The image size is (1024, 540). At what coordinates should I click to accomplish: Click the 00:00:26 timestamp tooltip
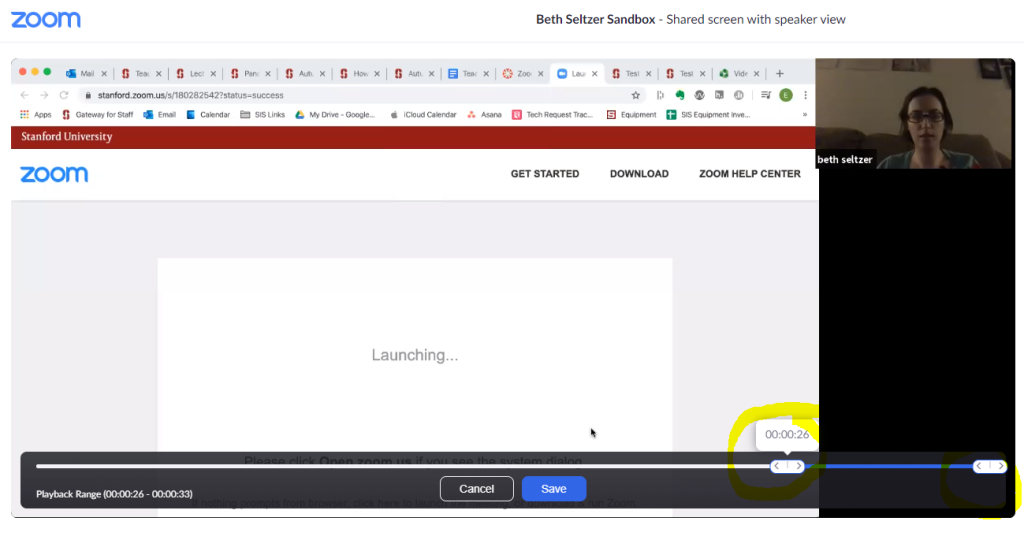[x=787, y=435]
